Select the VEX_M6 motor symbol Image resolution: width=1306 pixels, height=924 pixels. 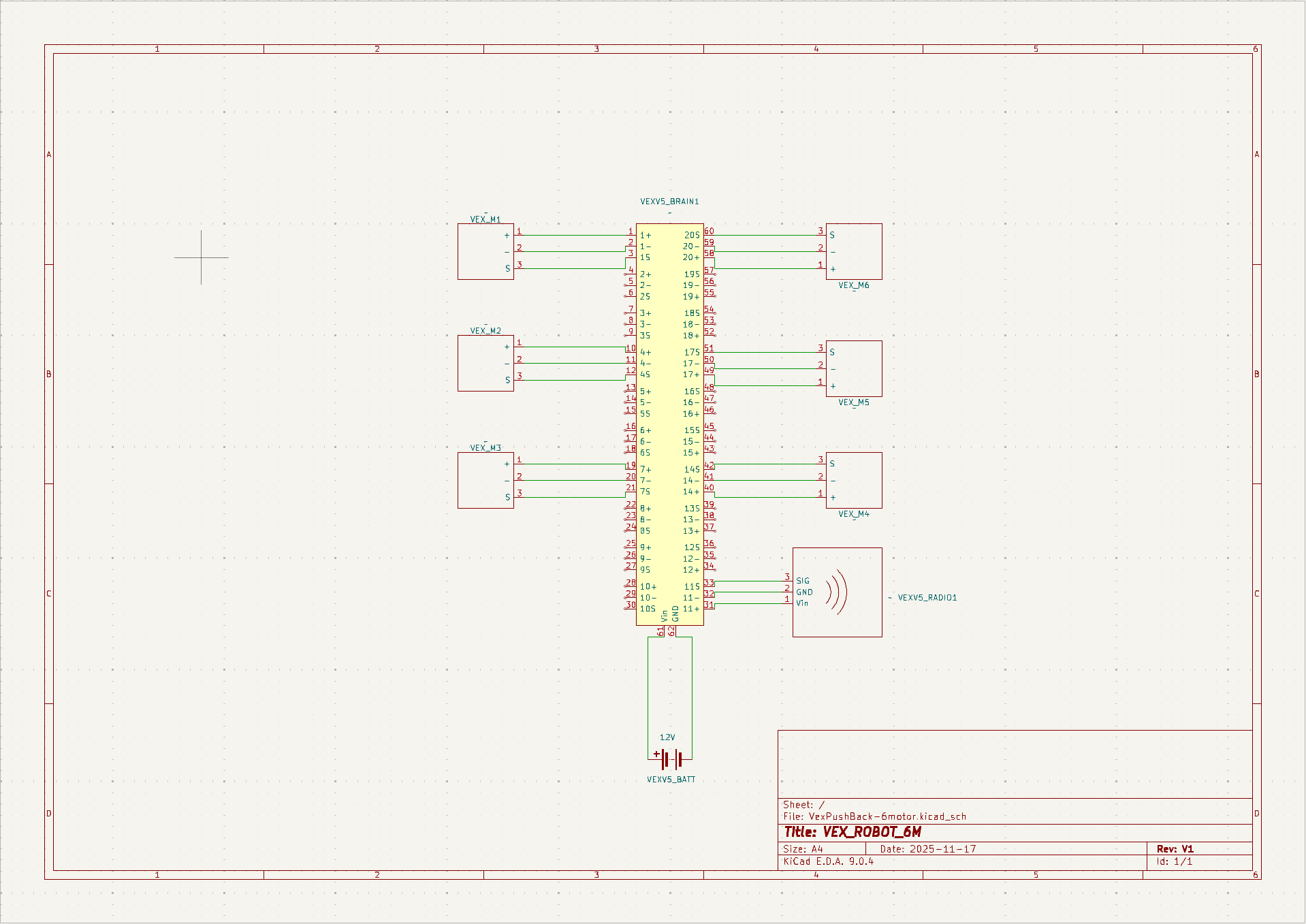point(854,251)
